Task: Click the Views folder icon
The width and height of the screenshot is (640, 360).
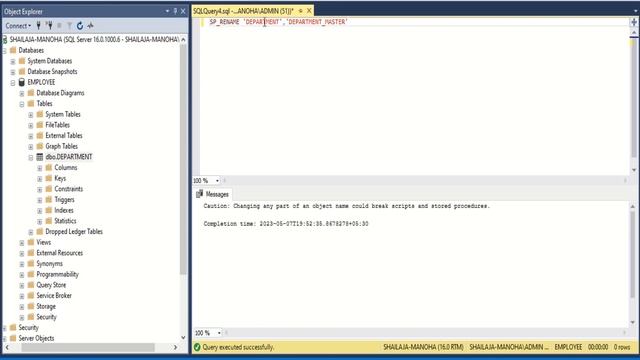Action: 31,242
